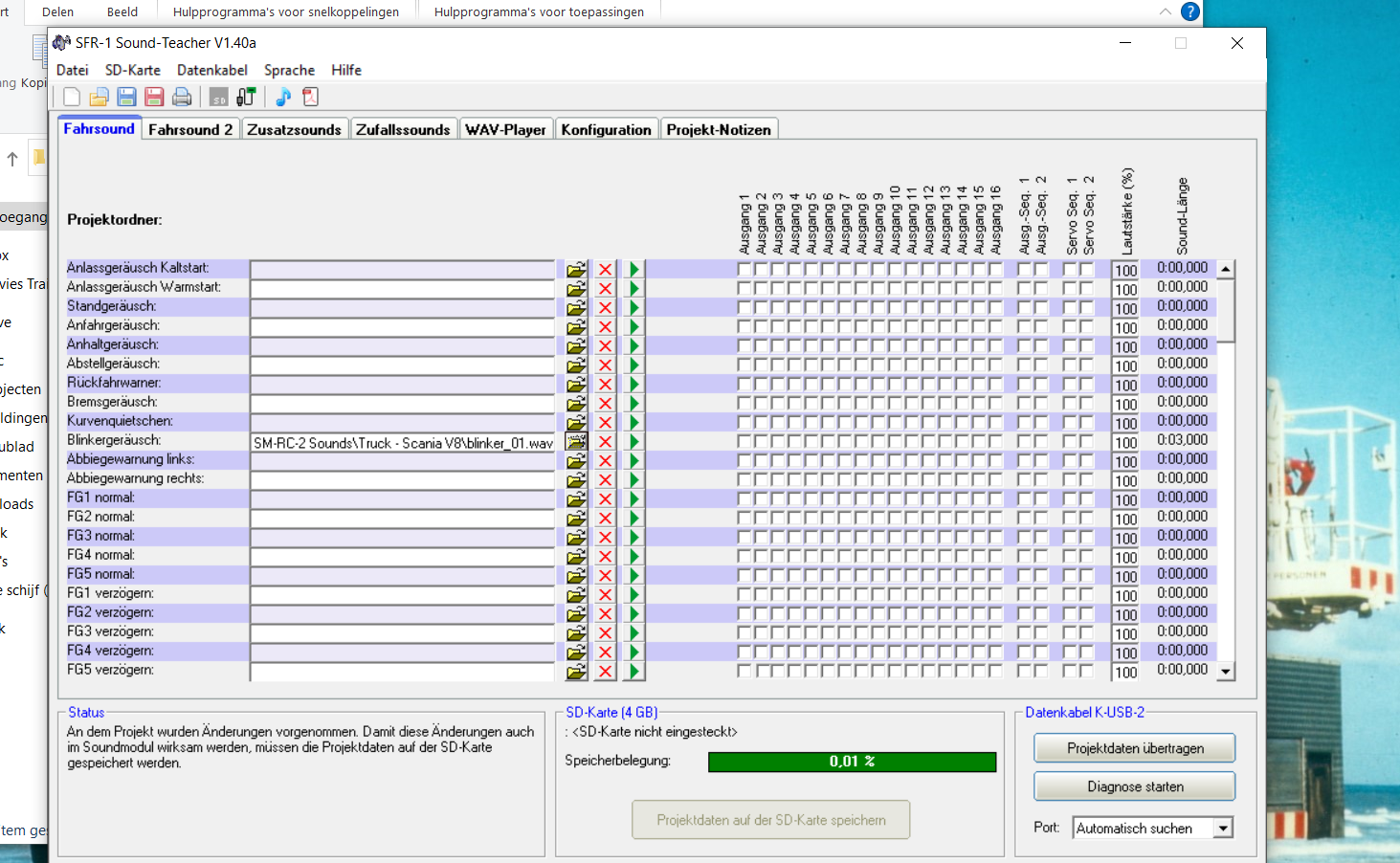Open file browser for Blinkergeräusch row
1400x863 pixels.
(x=576, y=442)
